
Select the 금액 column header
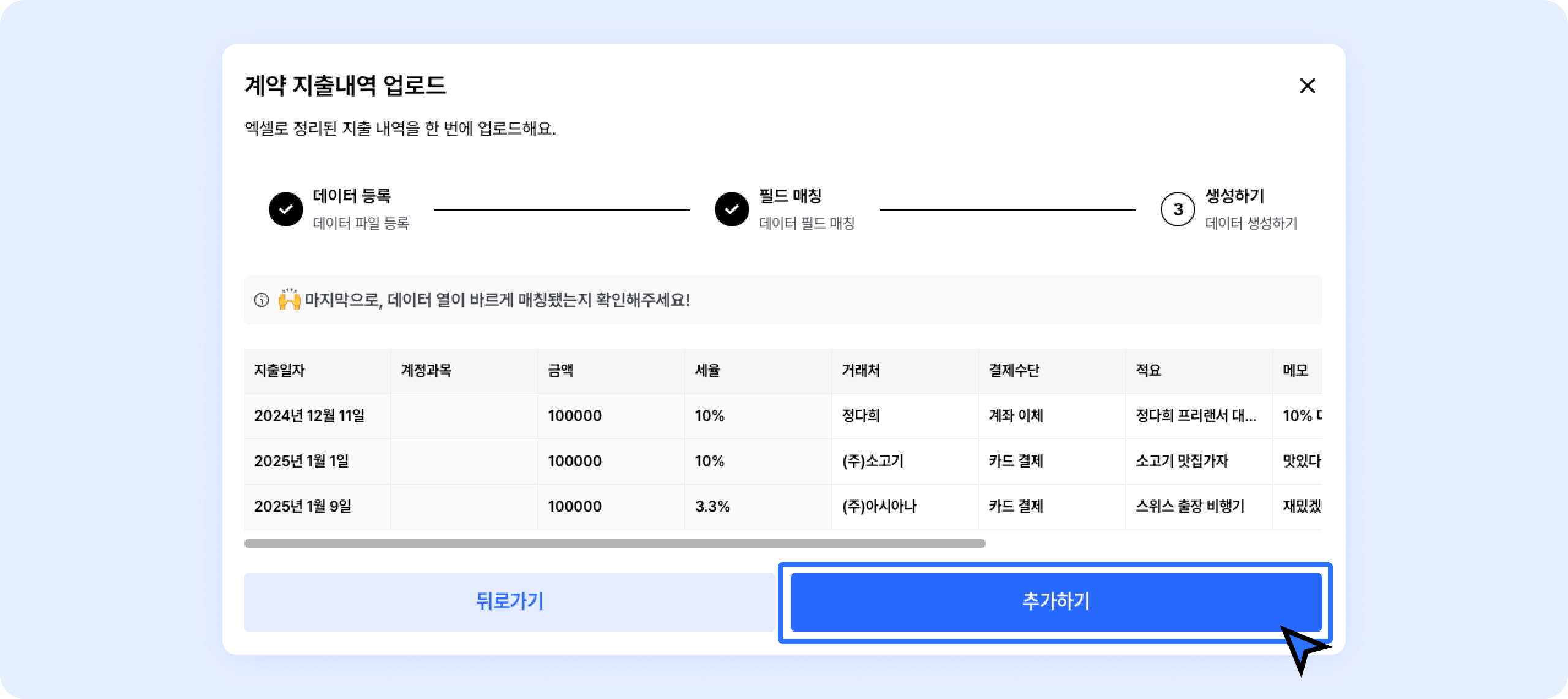[x=611, y=371]
